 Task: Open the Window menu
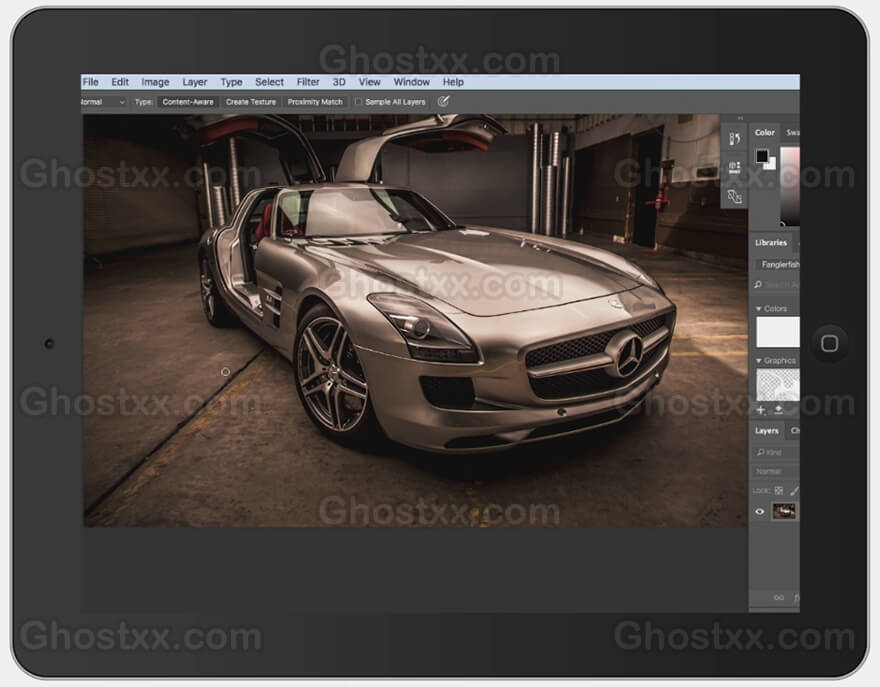point(411,82)
